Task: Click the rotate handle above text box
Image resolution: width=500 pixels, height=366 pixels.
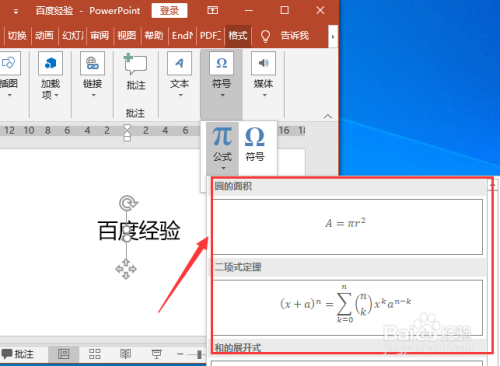Action: (x=128, y=203)
